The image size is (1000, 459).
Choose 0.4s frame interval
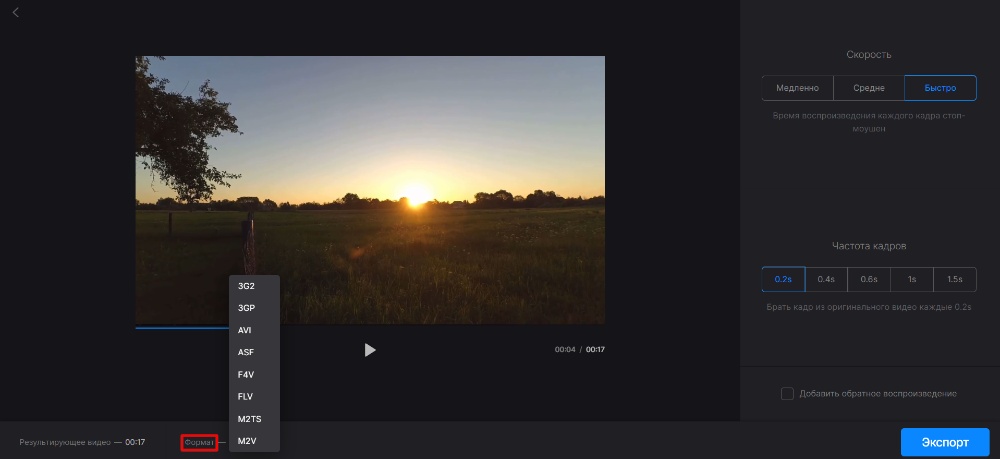click(826, 279)
